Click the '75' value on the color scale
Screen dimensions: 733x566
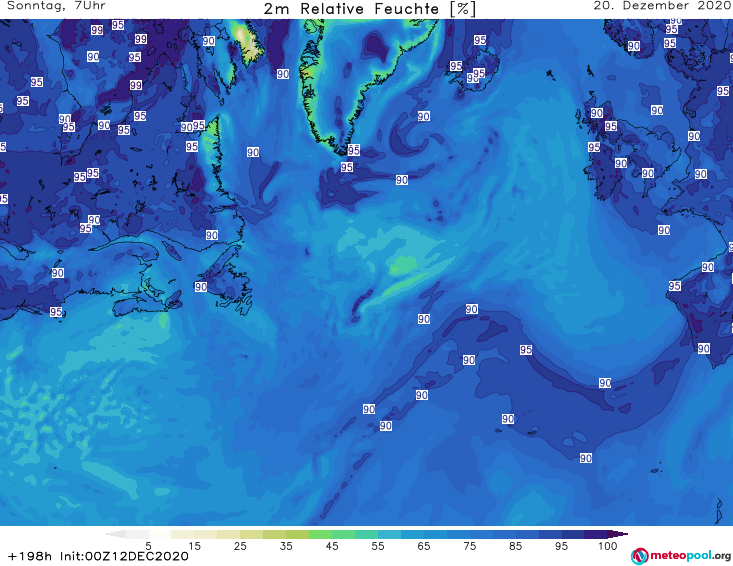(x=470, y=546)
